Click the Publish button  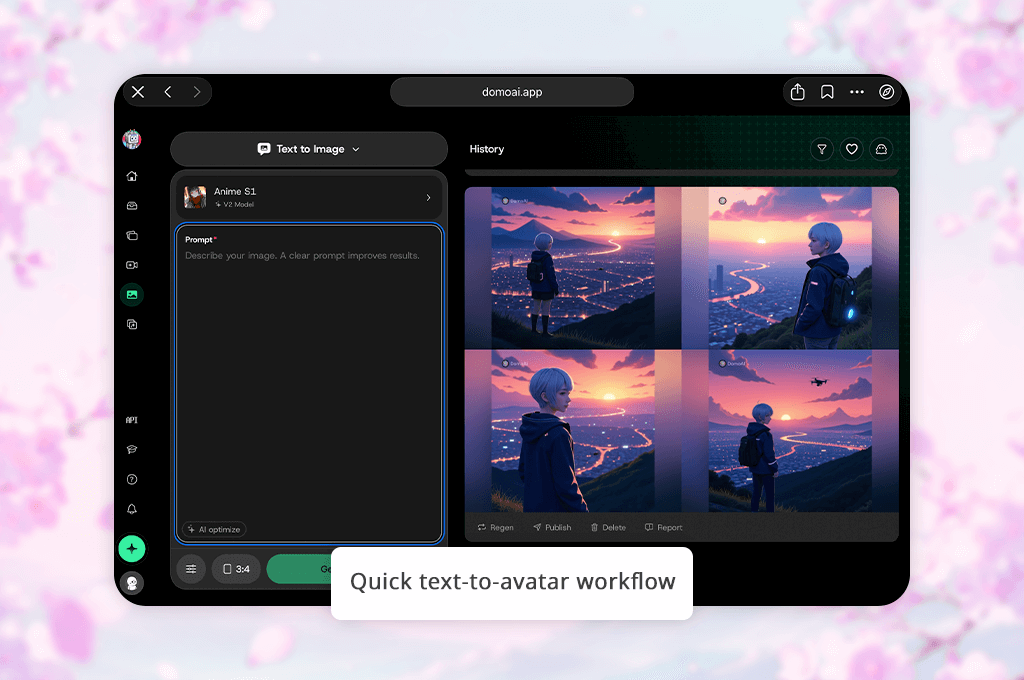[x=552, y=527]
